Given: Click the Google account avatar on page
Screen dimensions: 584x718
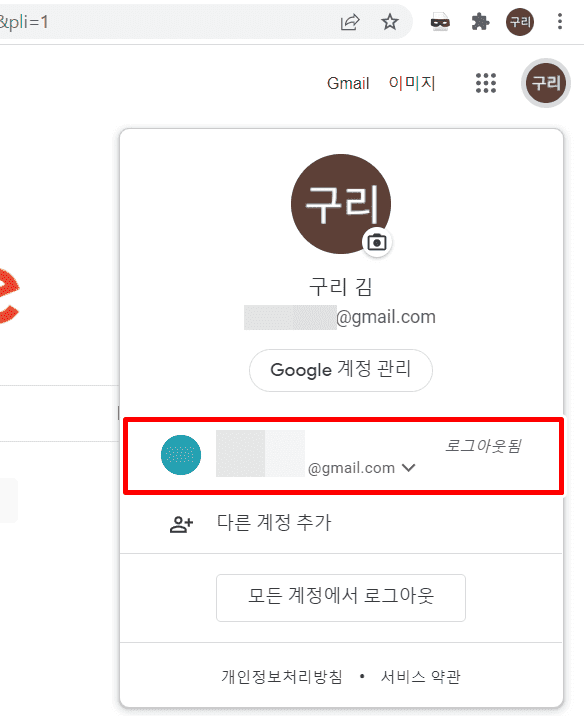Looking at the screenshot, I should pos(546,83).
